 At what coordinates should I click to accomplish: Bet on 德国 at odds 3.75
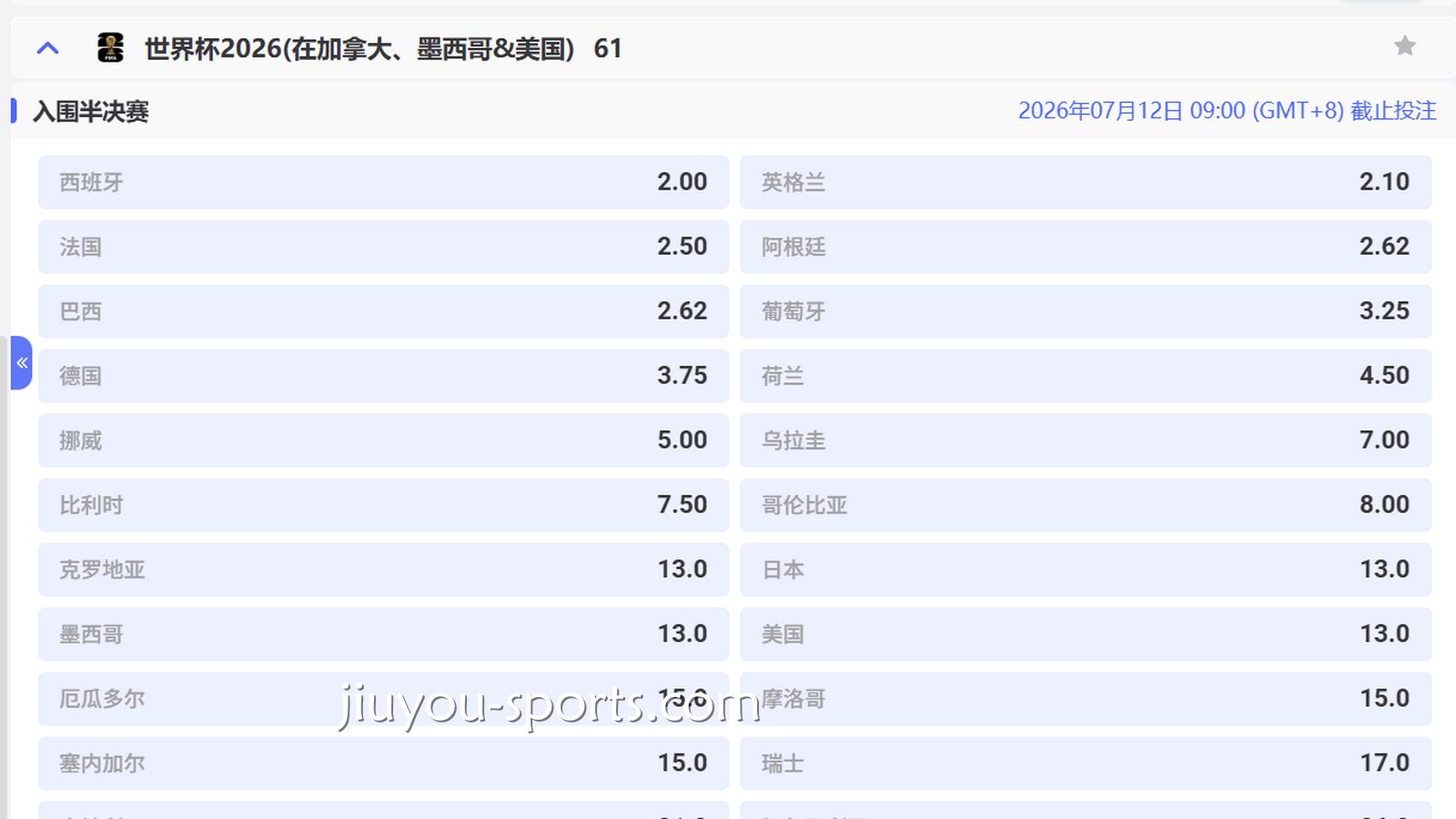(382, 375)
